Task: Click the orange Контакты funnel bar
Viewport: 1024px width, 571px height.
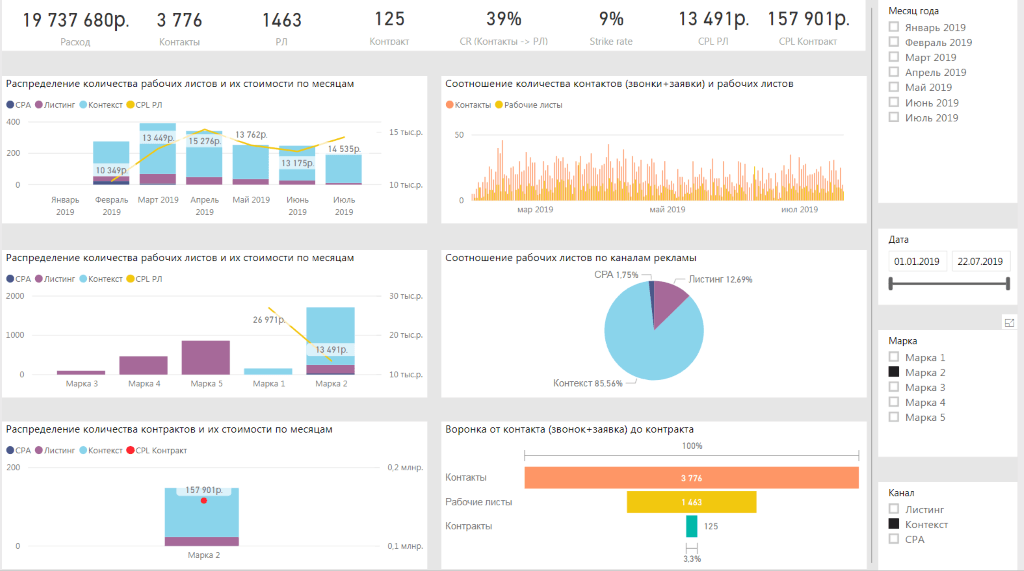Action: pyautogui.click(x=690, y=478)
